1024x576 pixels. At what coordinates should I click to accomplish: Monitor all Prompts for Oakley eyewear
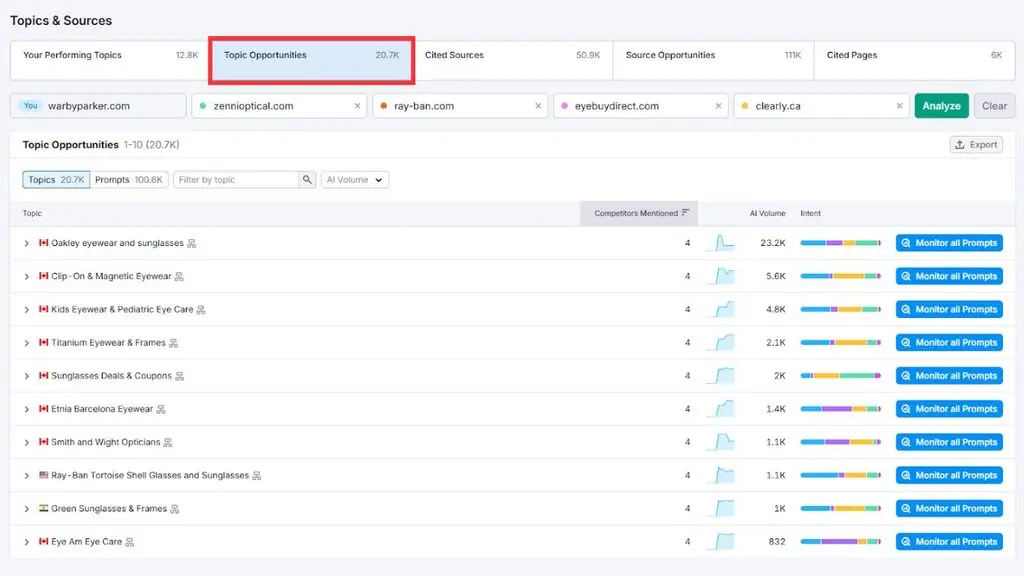click(949, 243)
